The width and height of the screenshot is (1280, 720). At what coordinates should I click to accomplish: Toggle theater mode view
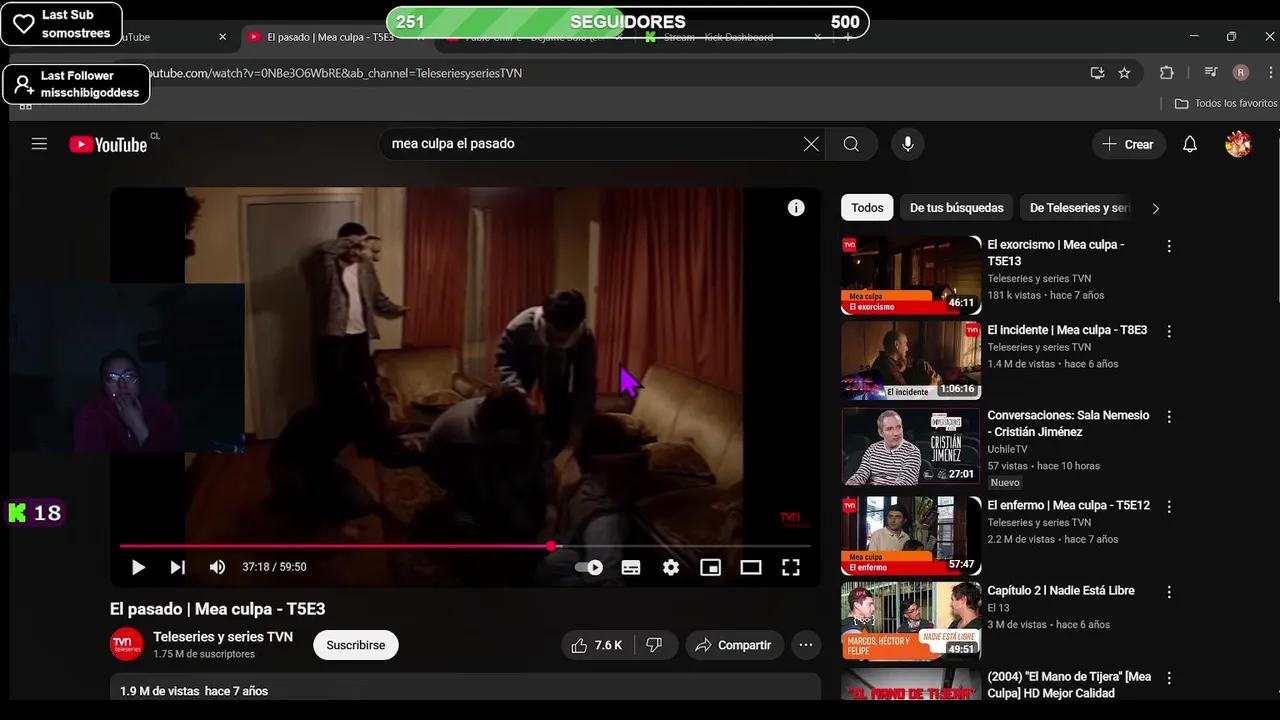pyautogui.click(x=751, y=567)
